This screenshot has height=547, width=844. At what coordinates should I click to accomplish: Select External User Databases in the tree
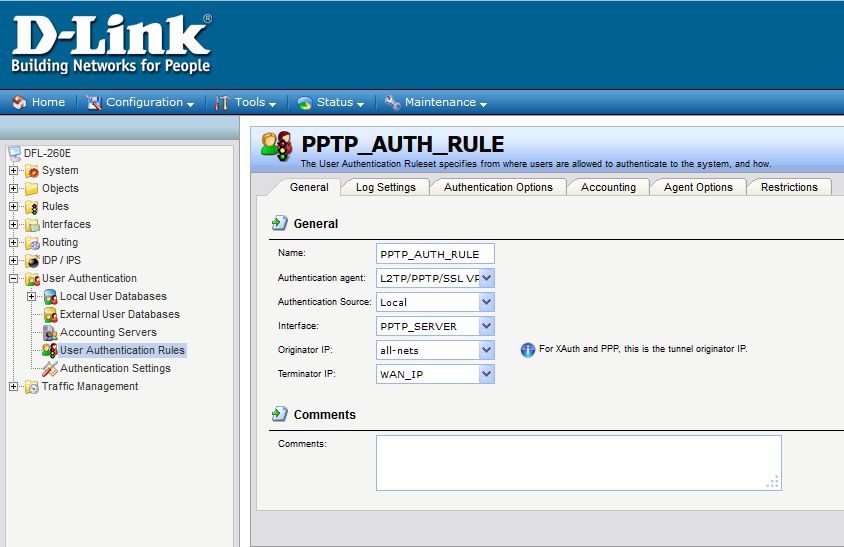pos(119,314)
